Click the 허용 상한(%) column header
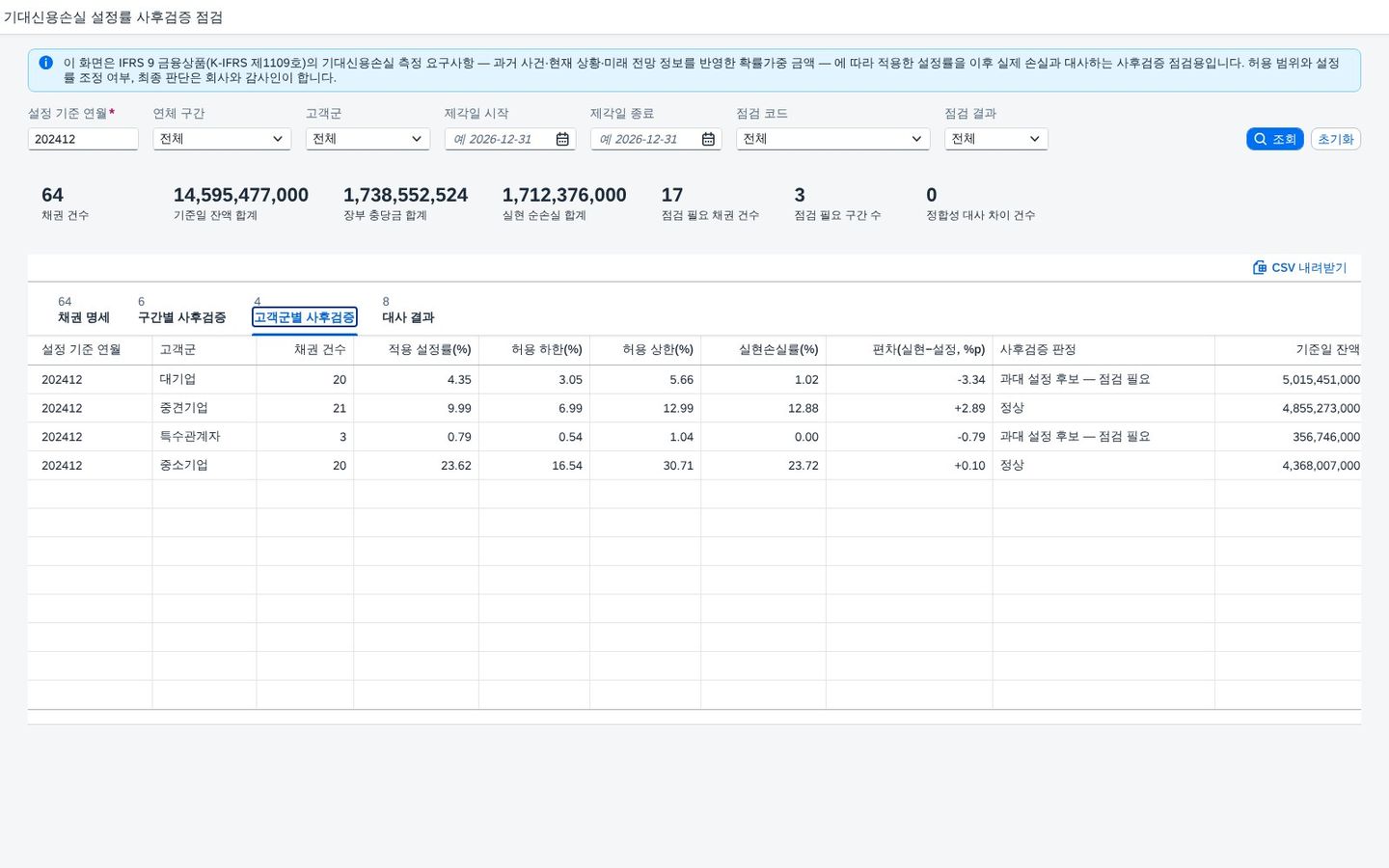 click(645, 350)
